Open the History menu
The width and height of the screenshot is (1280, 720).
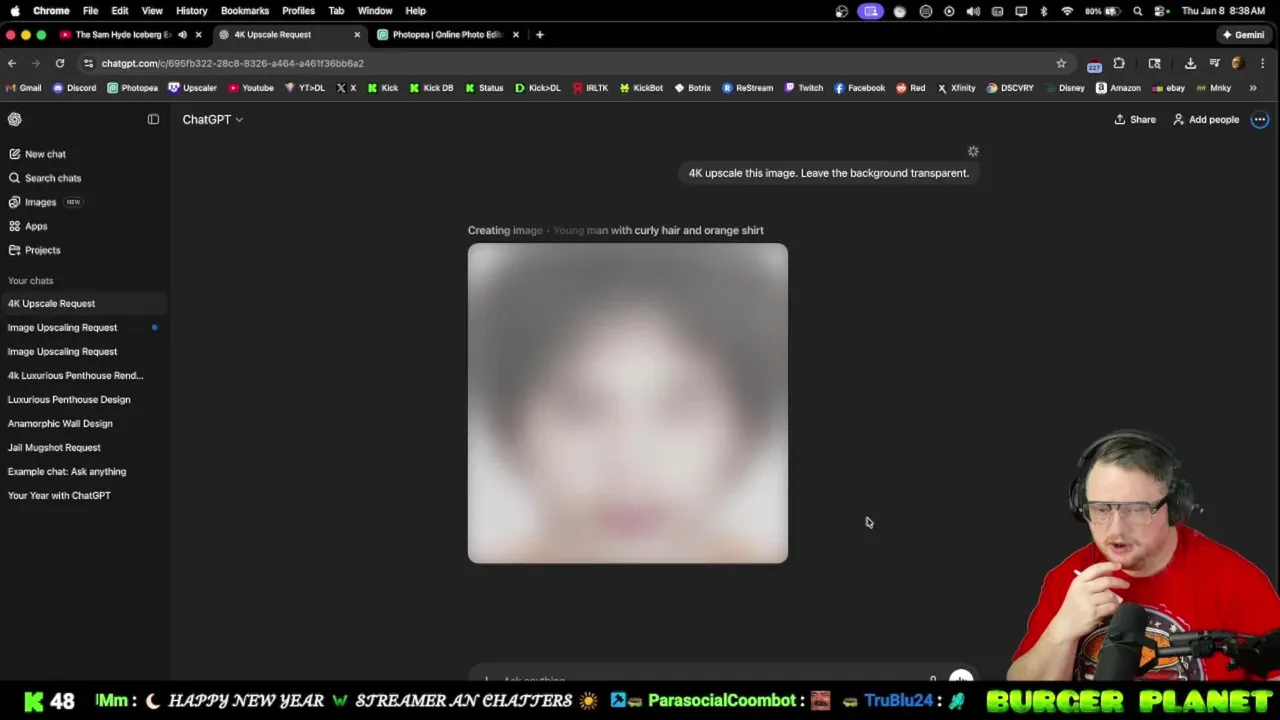191,11
